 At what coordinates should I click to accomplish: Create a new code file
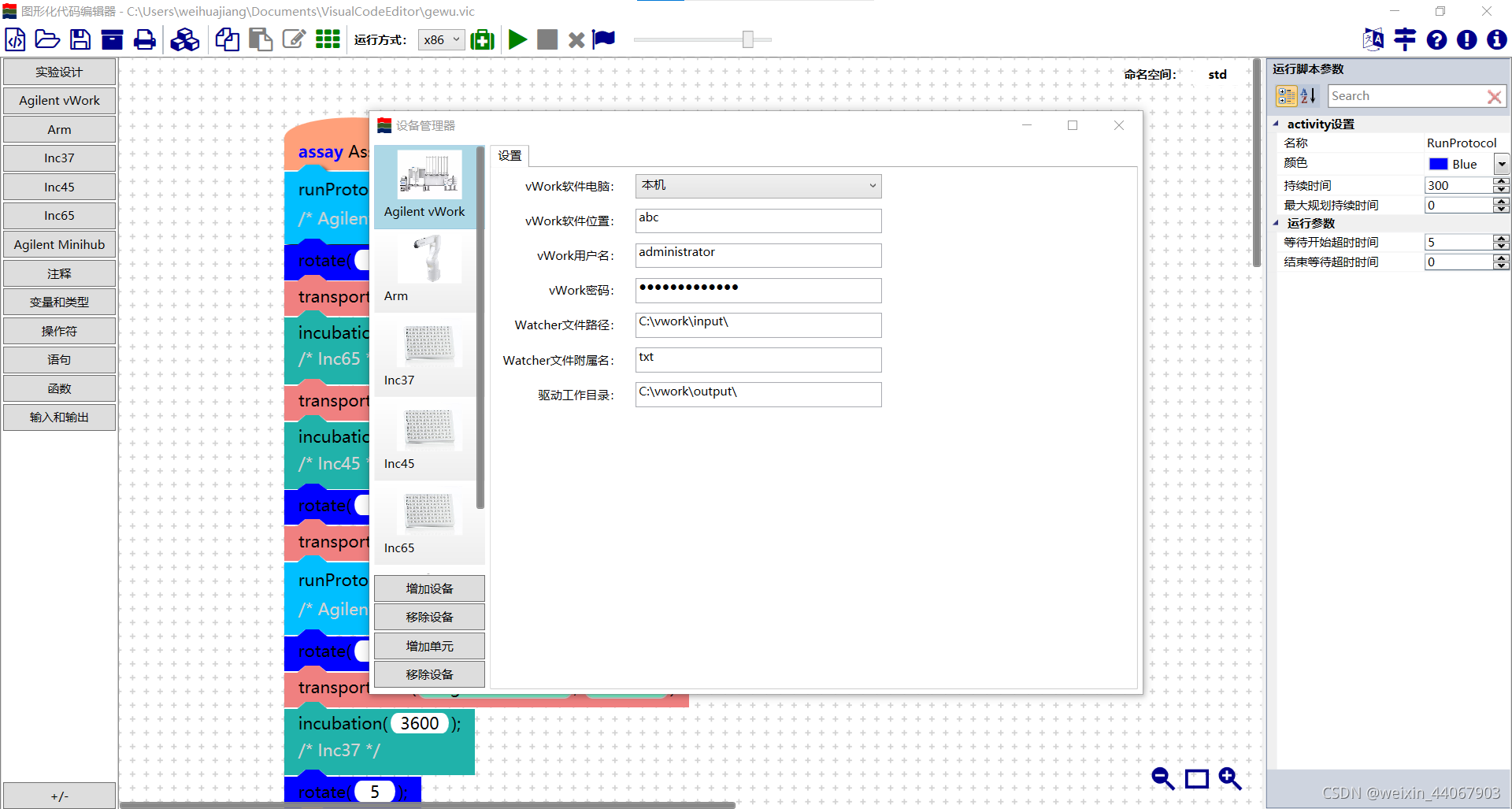pyautogui.click(x=15, y=39)
